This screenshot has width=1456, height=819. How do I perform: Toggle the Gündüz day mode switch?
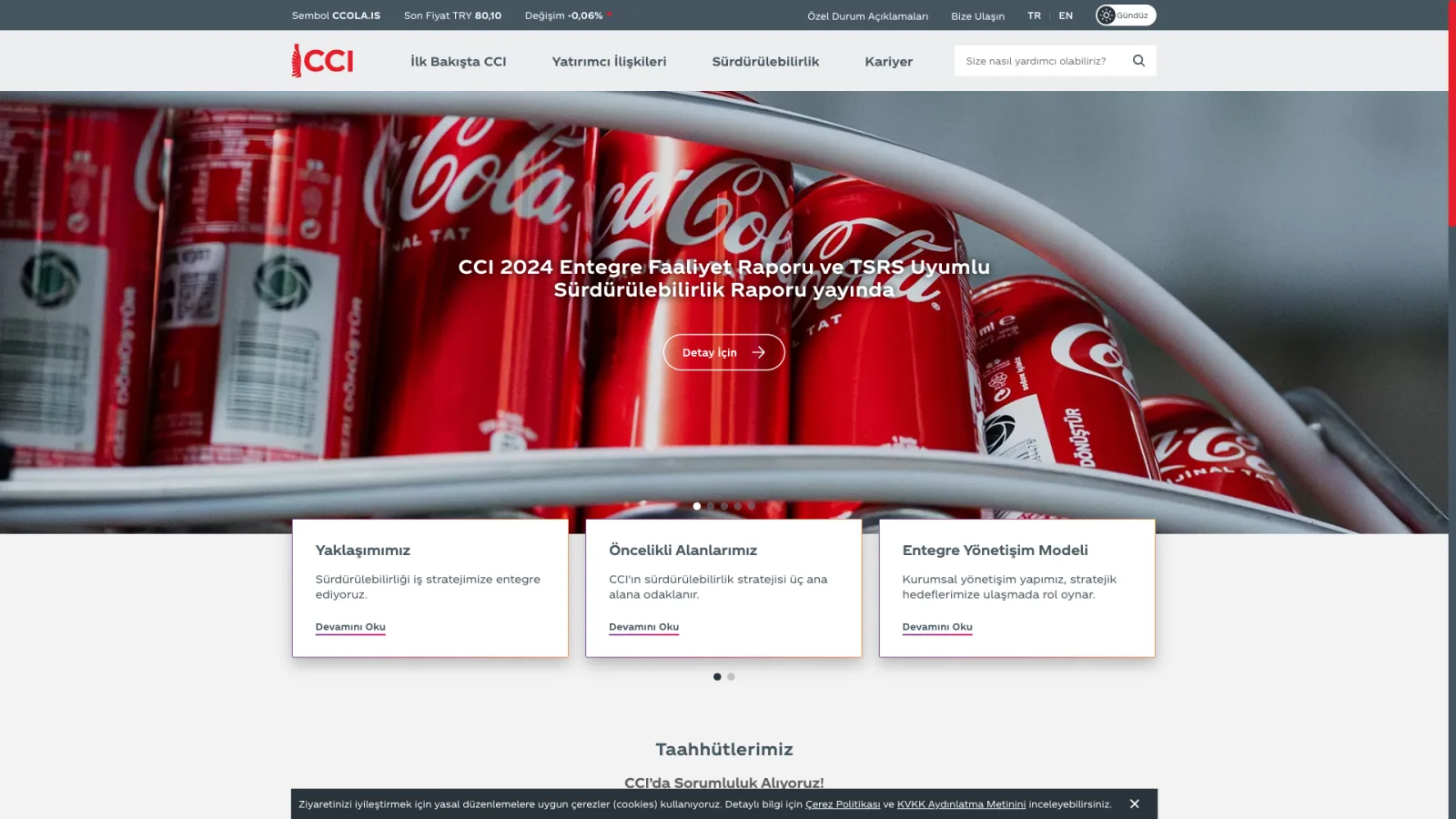pos(1126,15)
